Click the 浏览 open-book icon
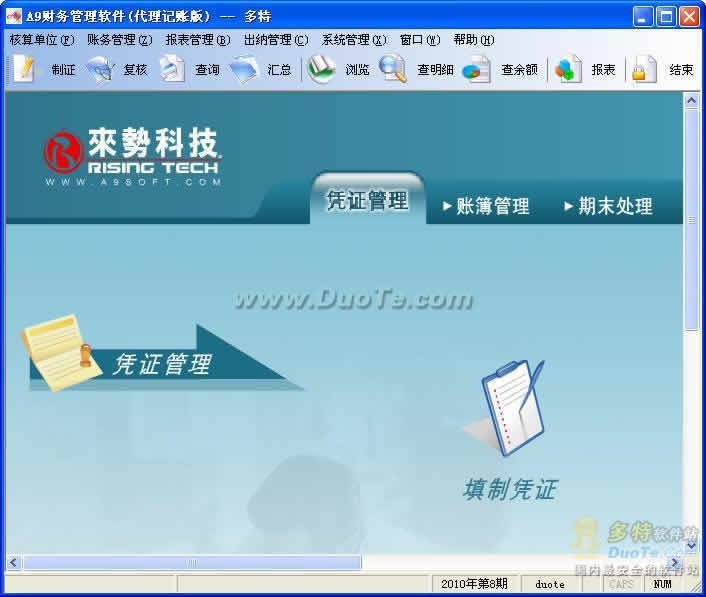706x597 pixels. (321, 69)
